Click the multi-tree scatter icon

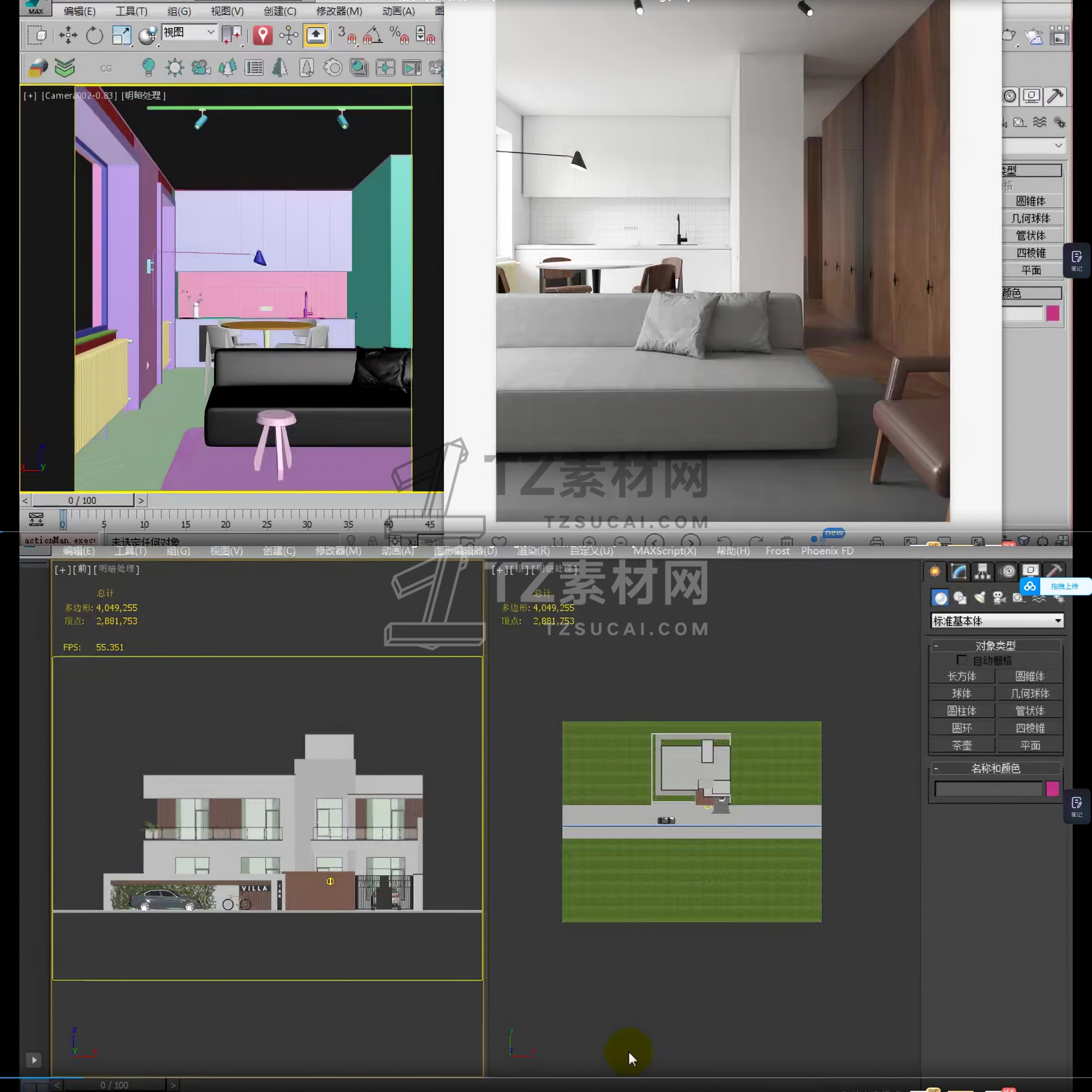click(227, 68)
